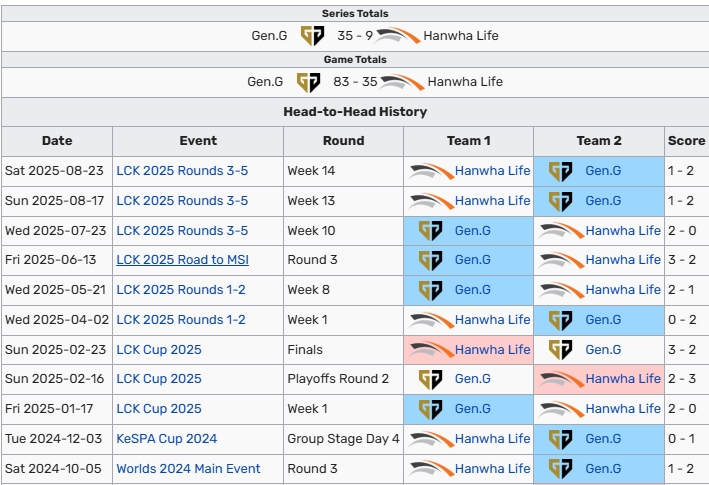This screenshot has width=709, height=485.
Task: Click the Hanwha Life team name in Game Totals
Action: [x=465, y=82]
